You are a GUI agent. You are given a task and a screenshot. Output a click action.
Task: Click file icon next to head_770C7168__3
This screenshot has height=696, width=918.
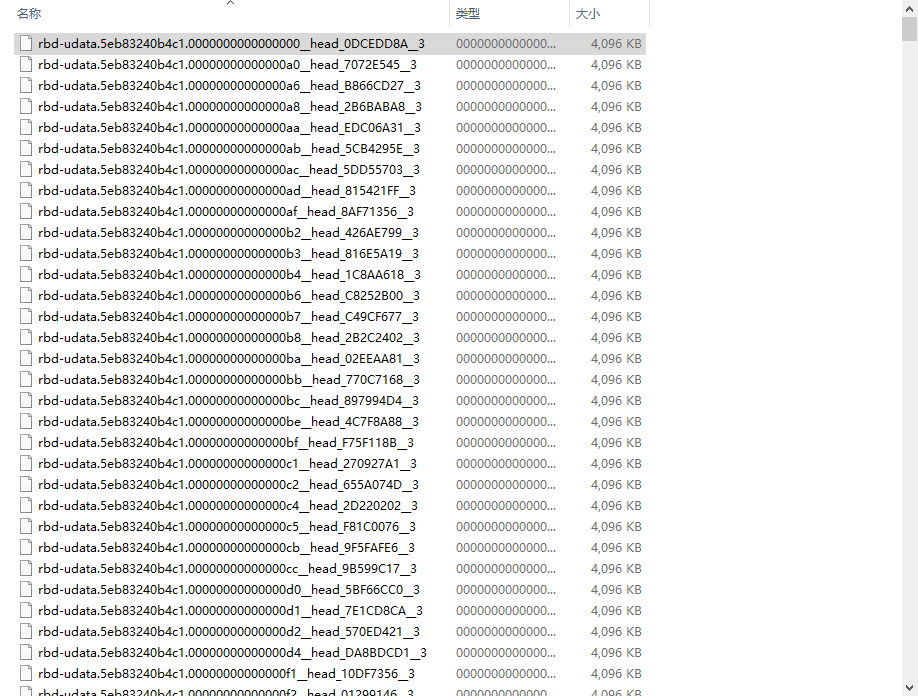click(x=27, y=380)
